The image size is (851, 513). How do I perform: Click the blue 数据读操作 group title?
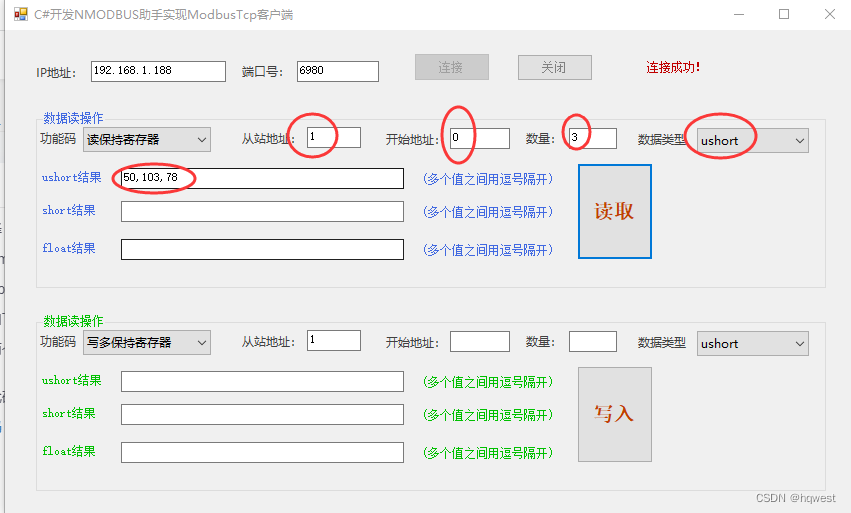click(73, 118)
